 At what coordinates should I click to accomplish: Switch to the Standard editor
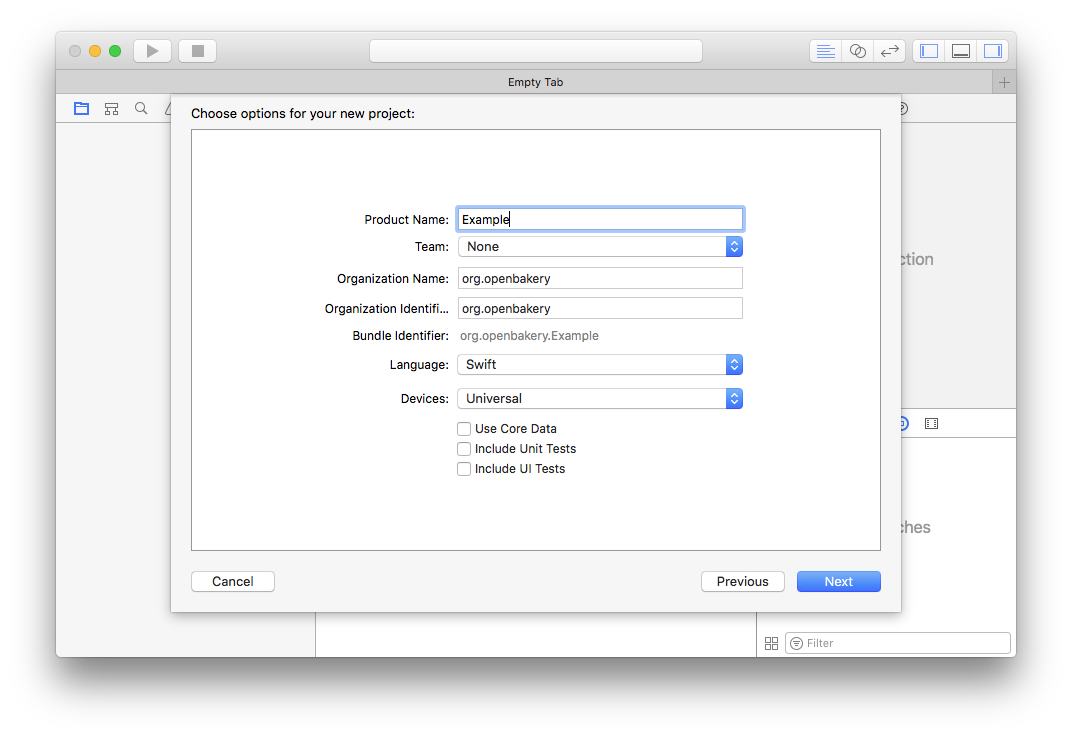825,51
